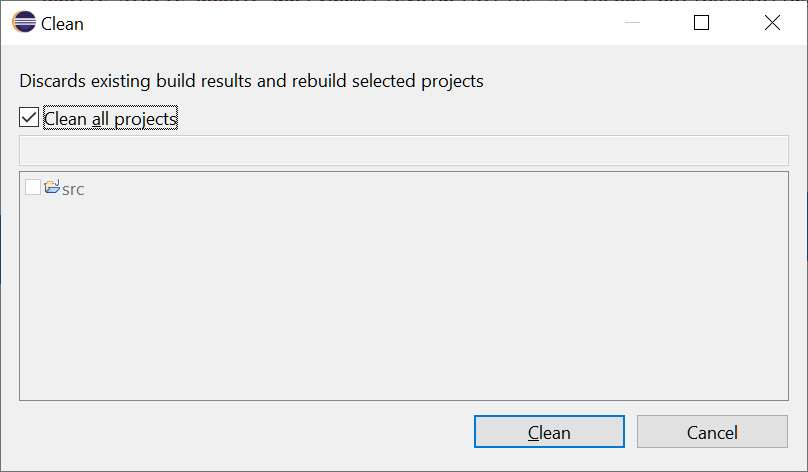The width and height of the screenshot is (808, 472).
Task: Click the 'Clean' title text in the title bar
Action: click(62, 24)
